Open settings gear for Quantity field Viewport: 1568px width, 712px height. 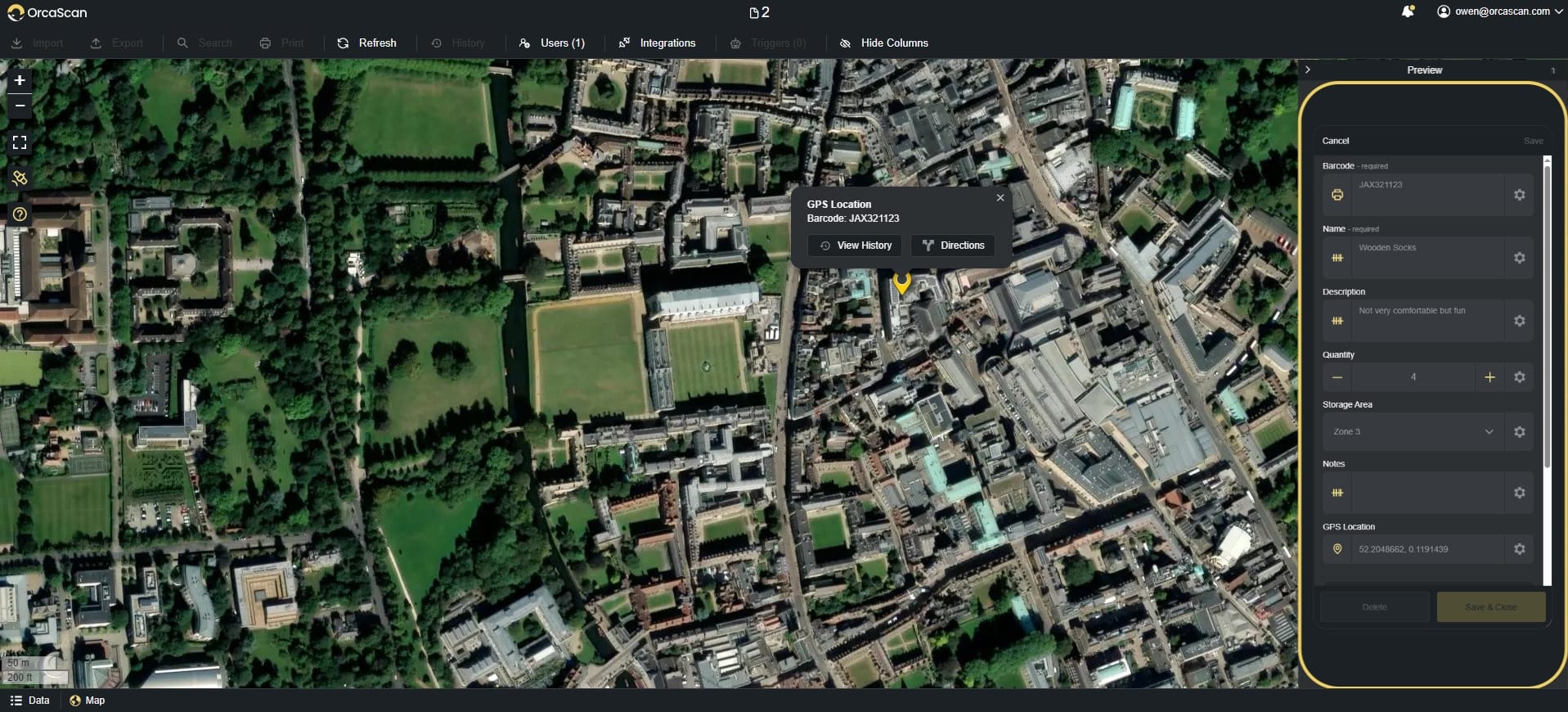point(1519,377)
